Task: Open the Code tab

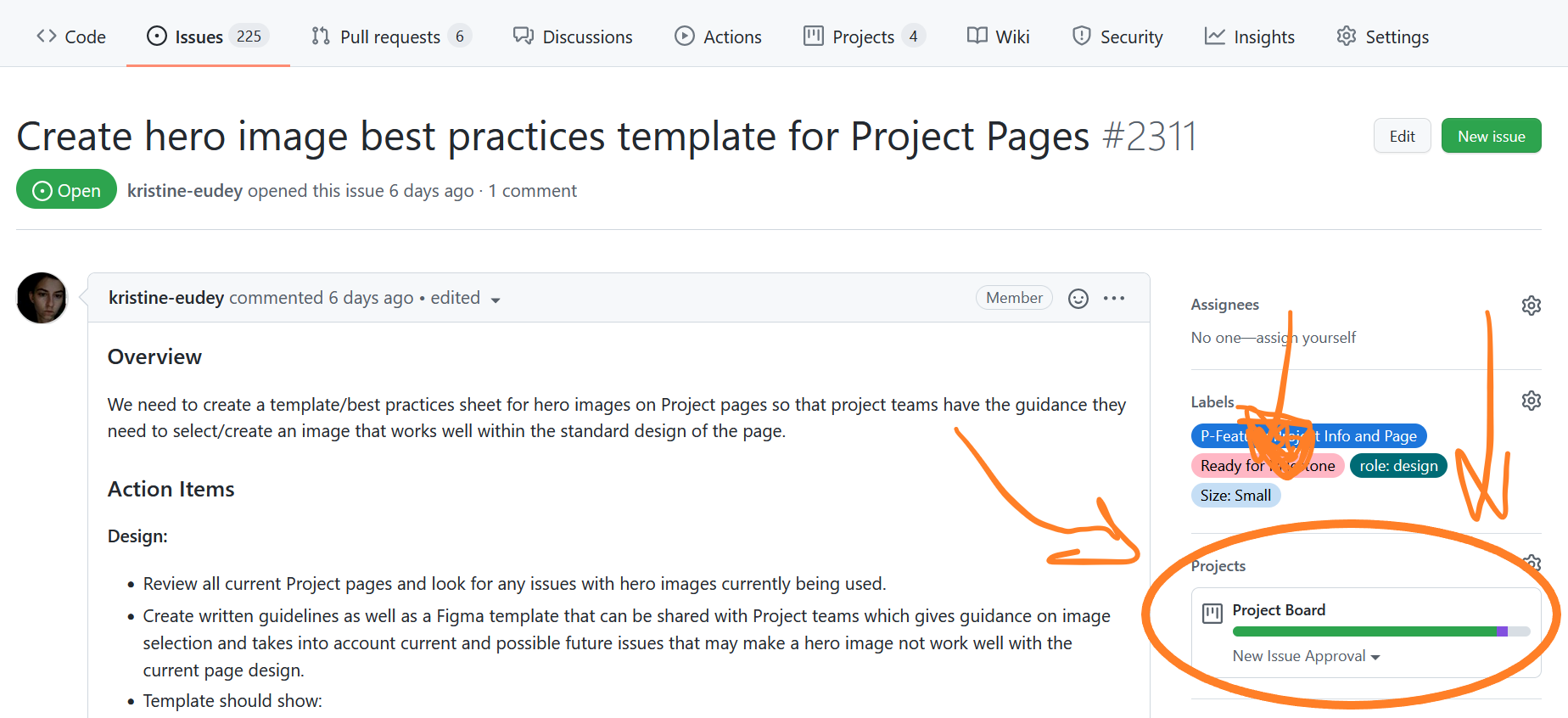Action: click(x=71, y=36)
